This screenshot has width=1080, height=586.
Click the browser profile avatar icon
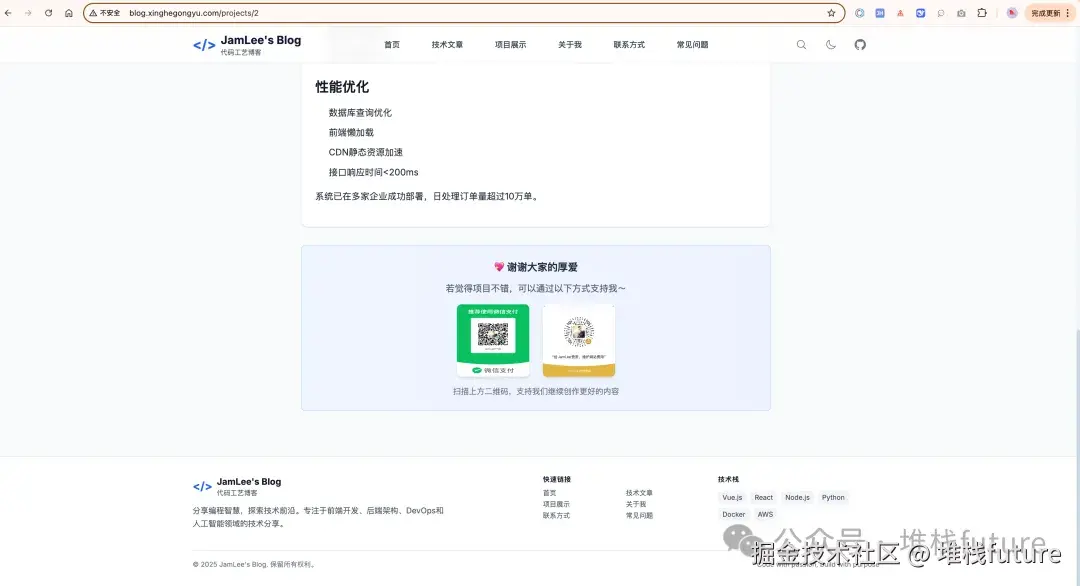pyautogui.click(x=1011, y=13)
